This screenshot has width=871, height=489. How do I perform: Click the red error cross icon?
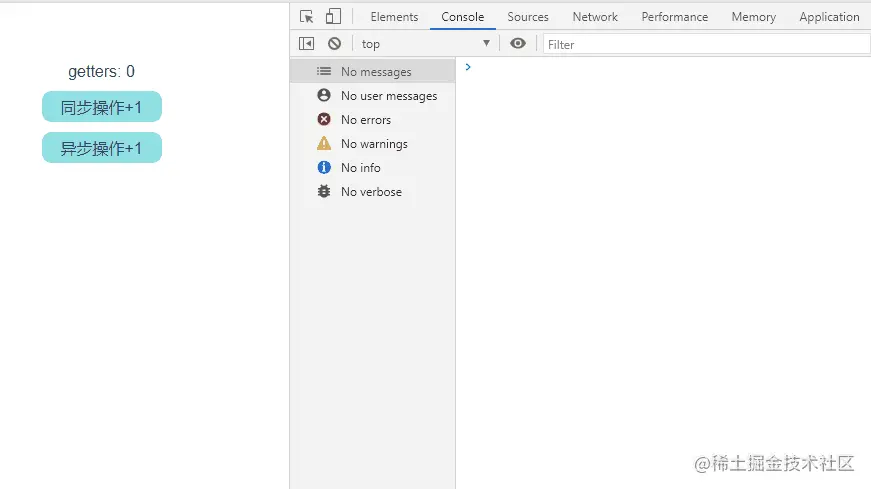[324, 119]
